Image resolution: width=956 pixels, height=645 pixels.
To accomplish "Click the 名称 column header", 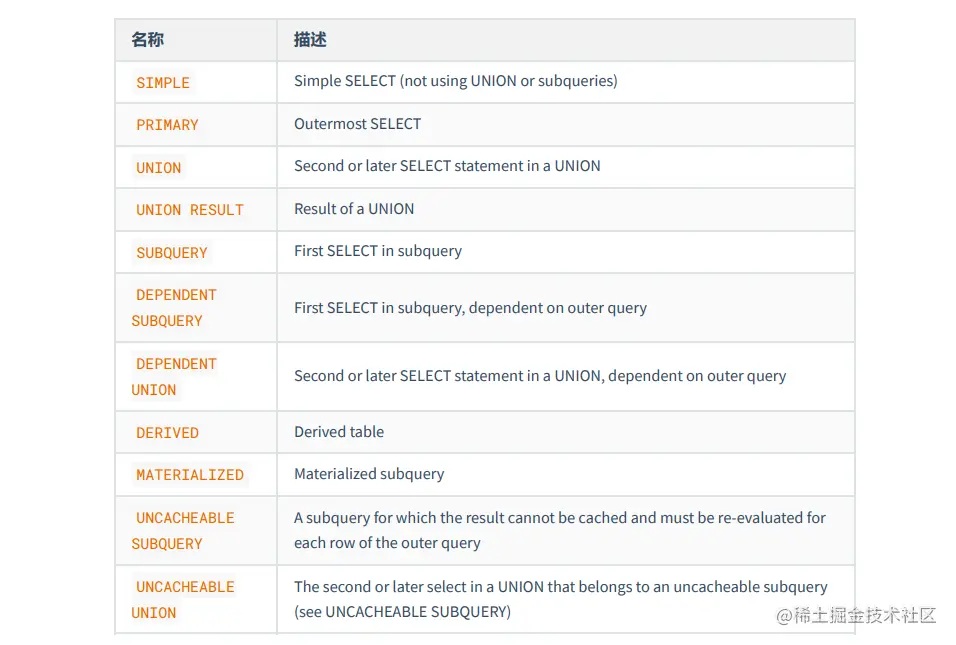I will click(147, 40).
